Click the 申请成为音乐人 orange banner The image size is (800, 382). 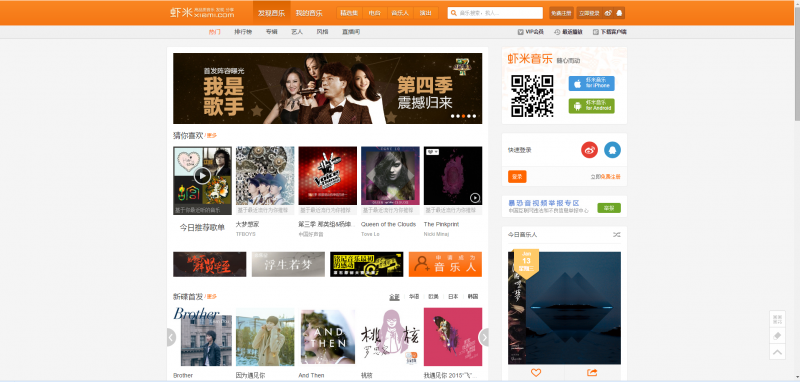click(x=445, y=264)
